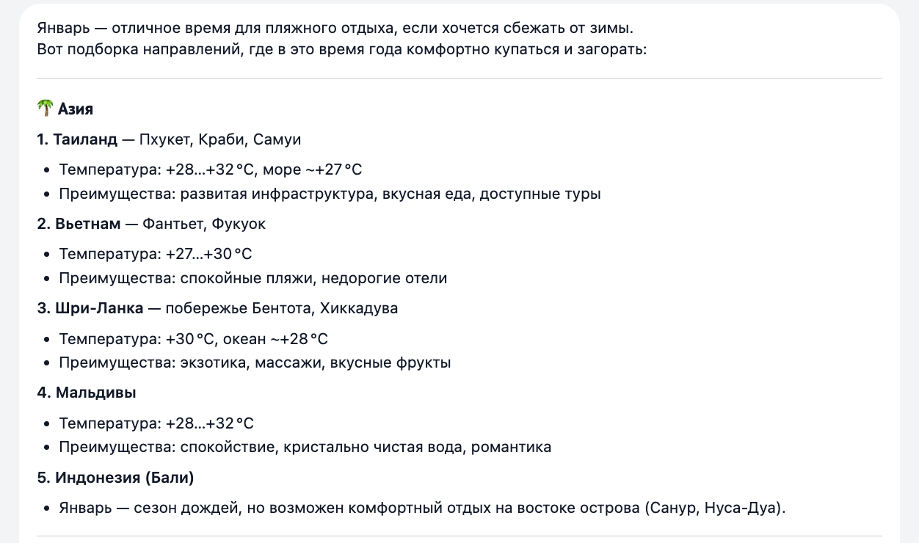Click the Температура: +27...+30°C line
Screen dimensions: 920x544
coord(155,254)
